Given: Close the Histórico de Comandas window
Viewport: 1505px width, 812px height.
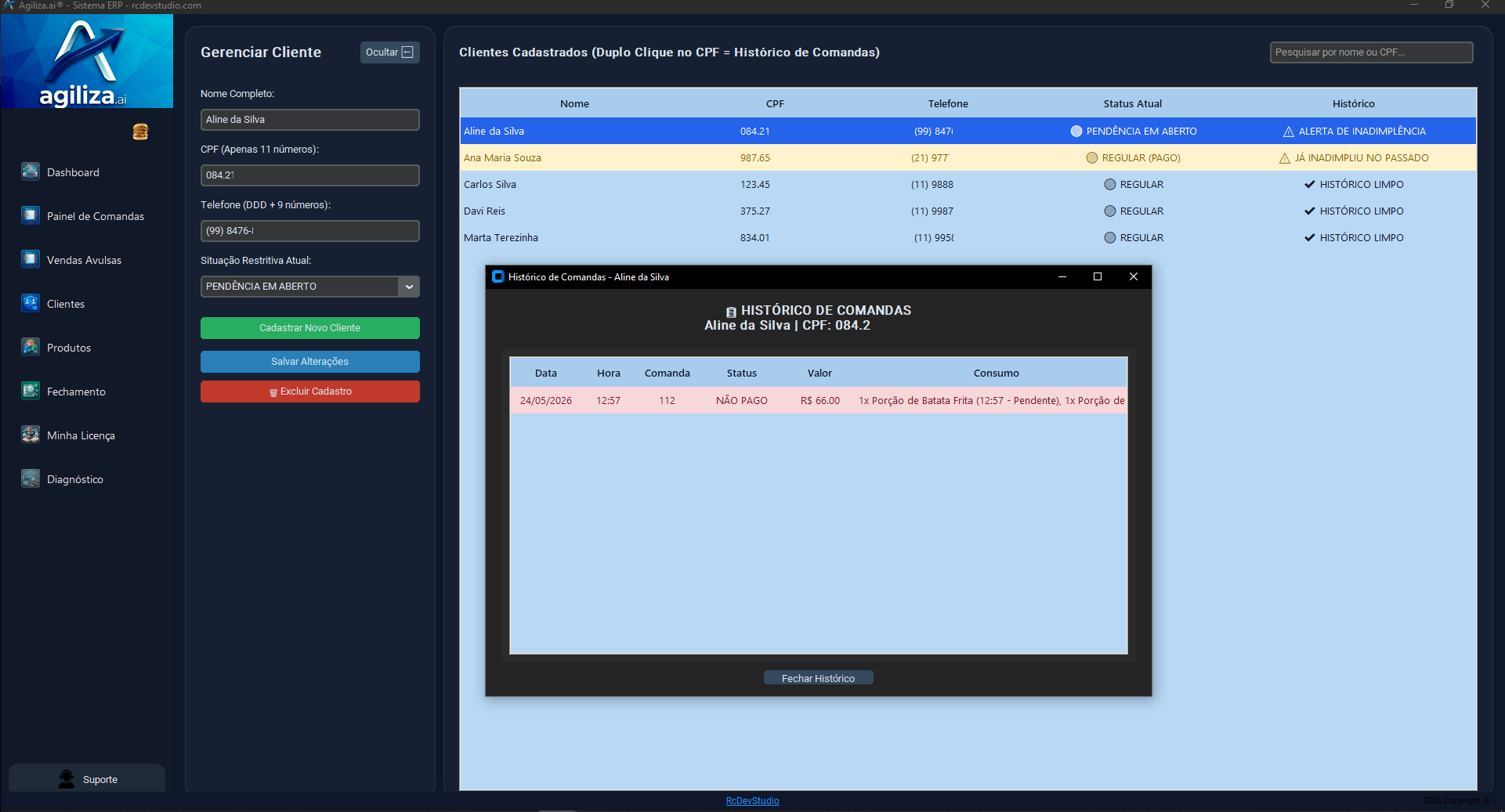Looking at the screenshot, I should (x=1133, y=276).
